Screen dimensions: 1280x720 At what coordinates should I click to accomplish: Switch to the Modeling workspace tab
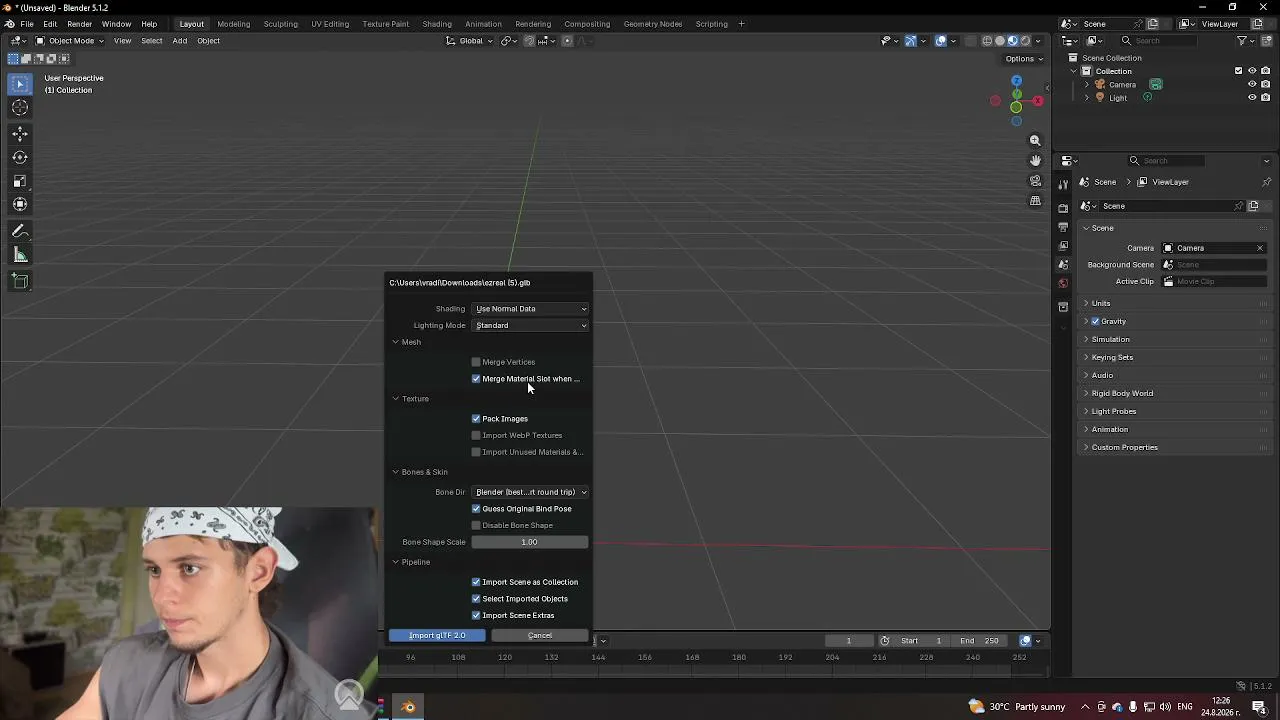234,24
